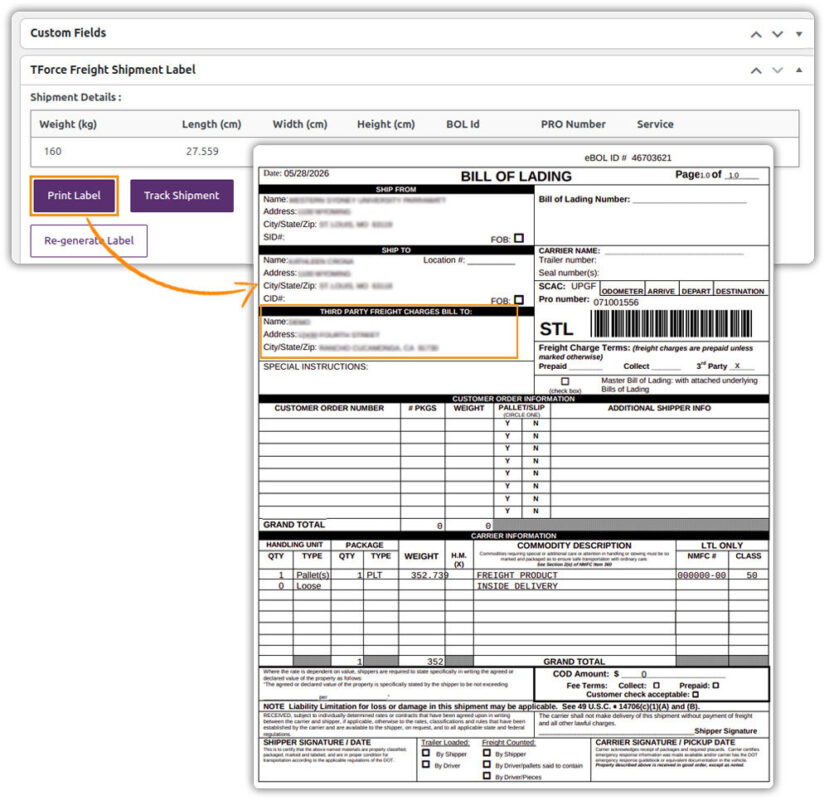Click the BILL OF LADING title
The height and width of the screenshot is (800, 829).
pos(516,177)
